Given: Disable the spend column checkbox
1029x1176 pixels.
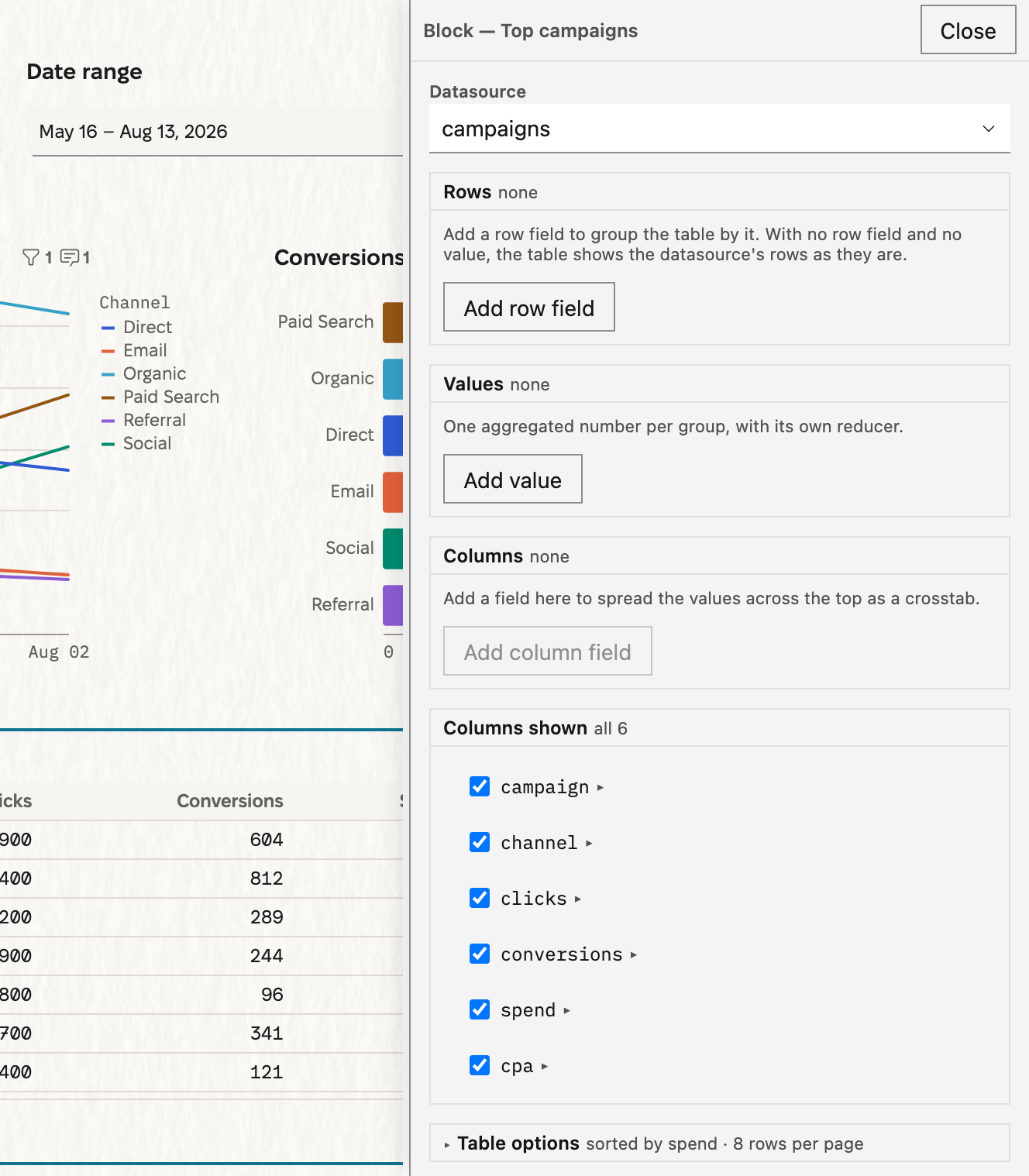Looking at the screenshot, I should point(480,1009).
